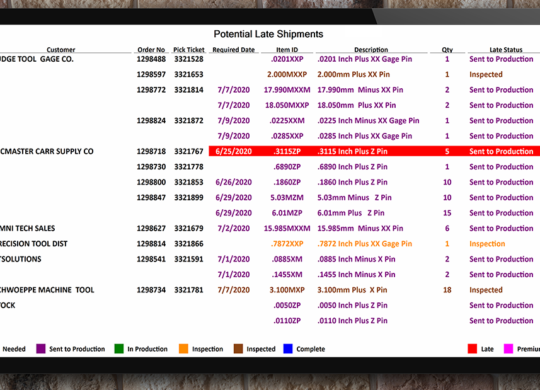The width and height of the screenshot is (540, 390).
Task: Click the brown Inspected legend swatch
Action: coord(238,349)
